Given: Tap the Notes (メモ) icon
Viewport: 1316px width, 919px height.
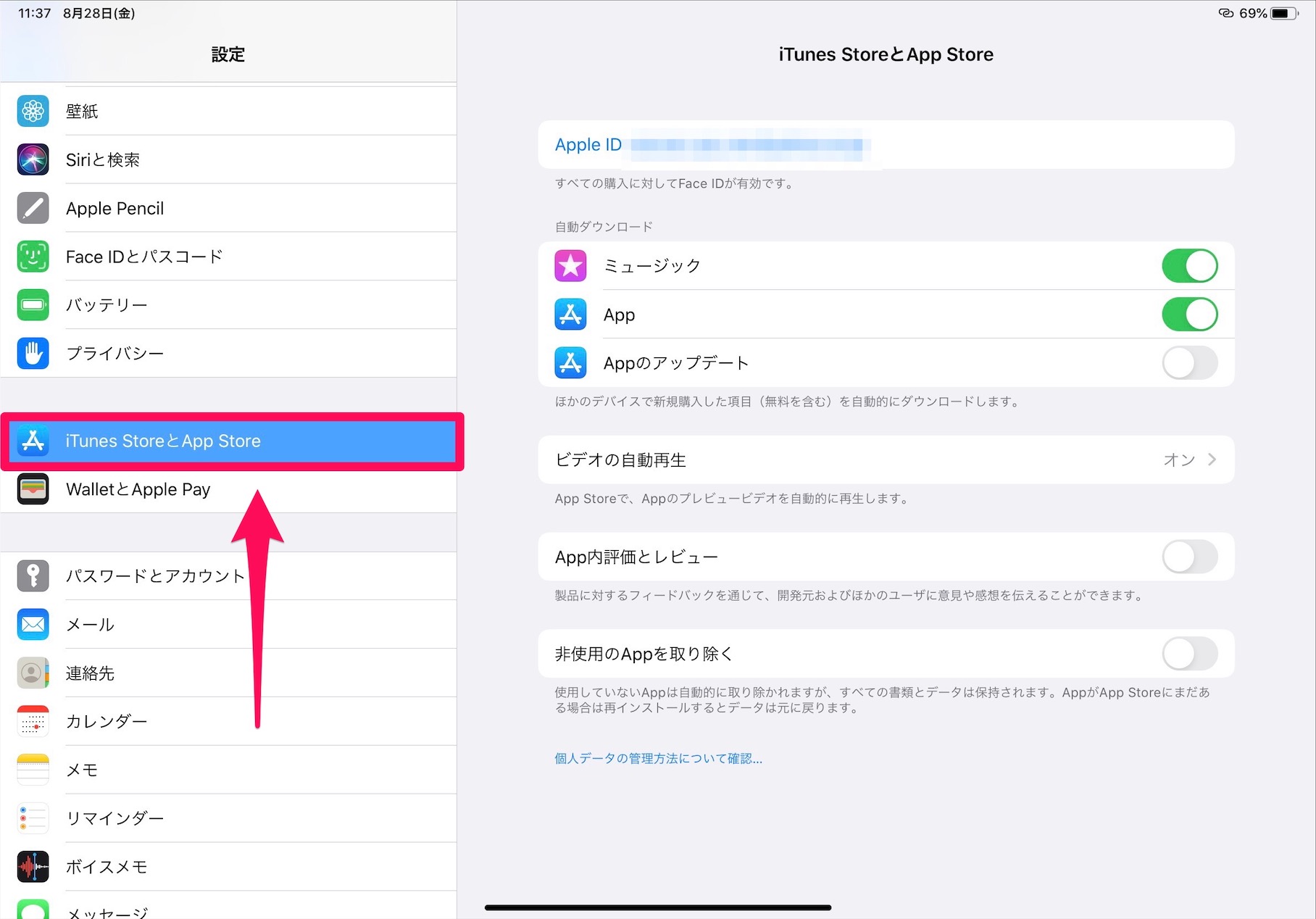Looking at the screenshot, I should pos(33,770).
